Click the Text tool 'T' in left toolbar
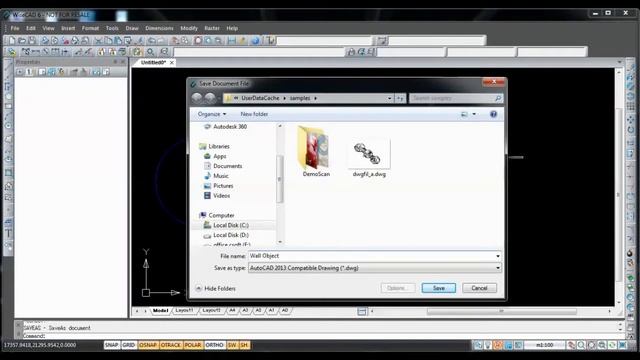Screen dimensions: 640x360 pyautogui.click(x=8, y=233)
